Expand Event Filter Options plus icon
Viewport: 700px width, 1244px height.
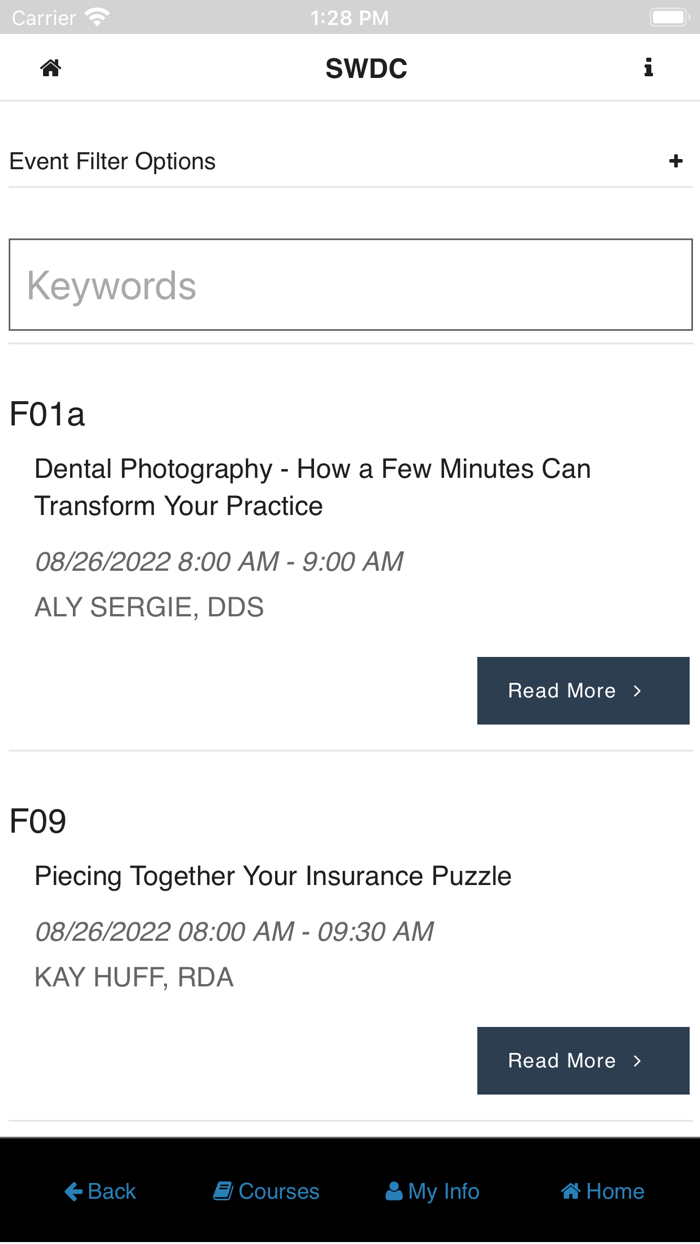tap(676, 161)
